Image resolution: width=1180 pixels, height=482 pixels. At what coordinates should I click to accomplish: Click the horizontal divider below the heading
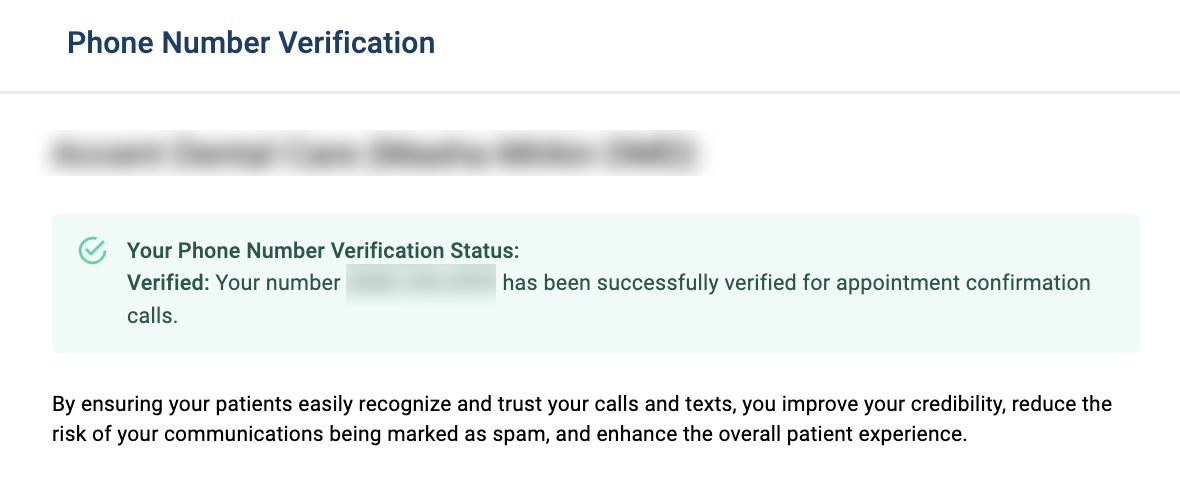(590, 93)
